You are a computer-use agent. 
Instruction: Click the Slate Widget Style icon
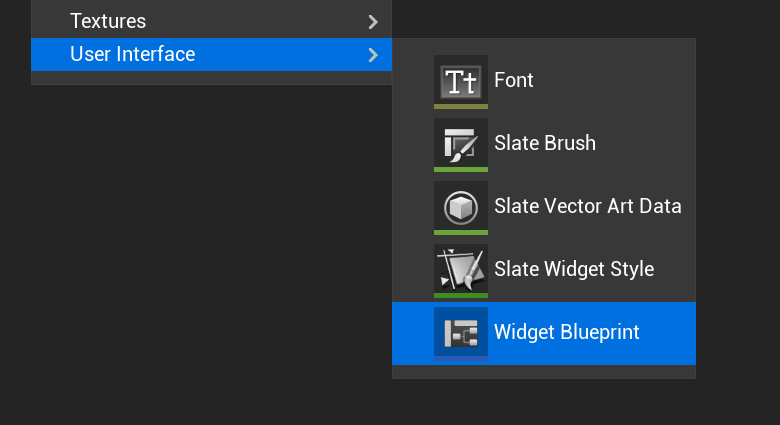tap(461, 268)
